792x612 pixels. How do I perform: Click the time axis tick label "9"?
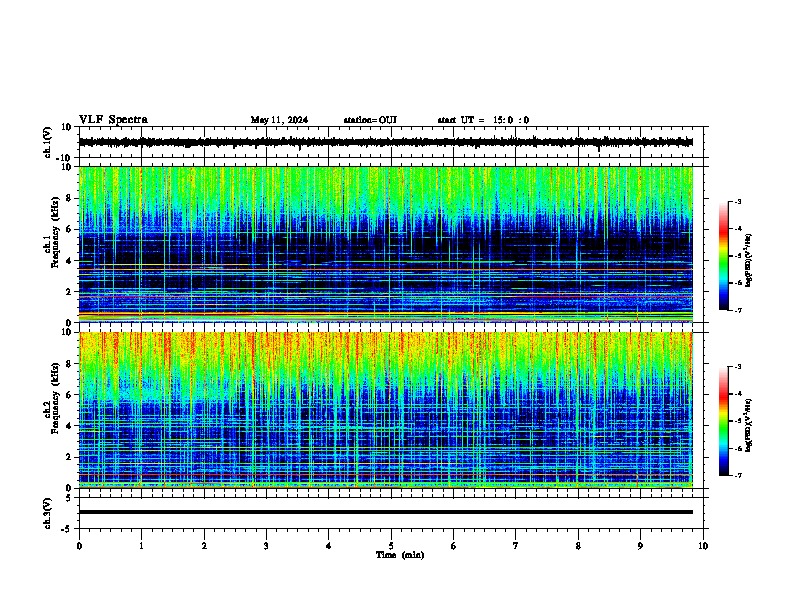[640, 546]
